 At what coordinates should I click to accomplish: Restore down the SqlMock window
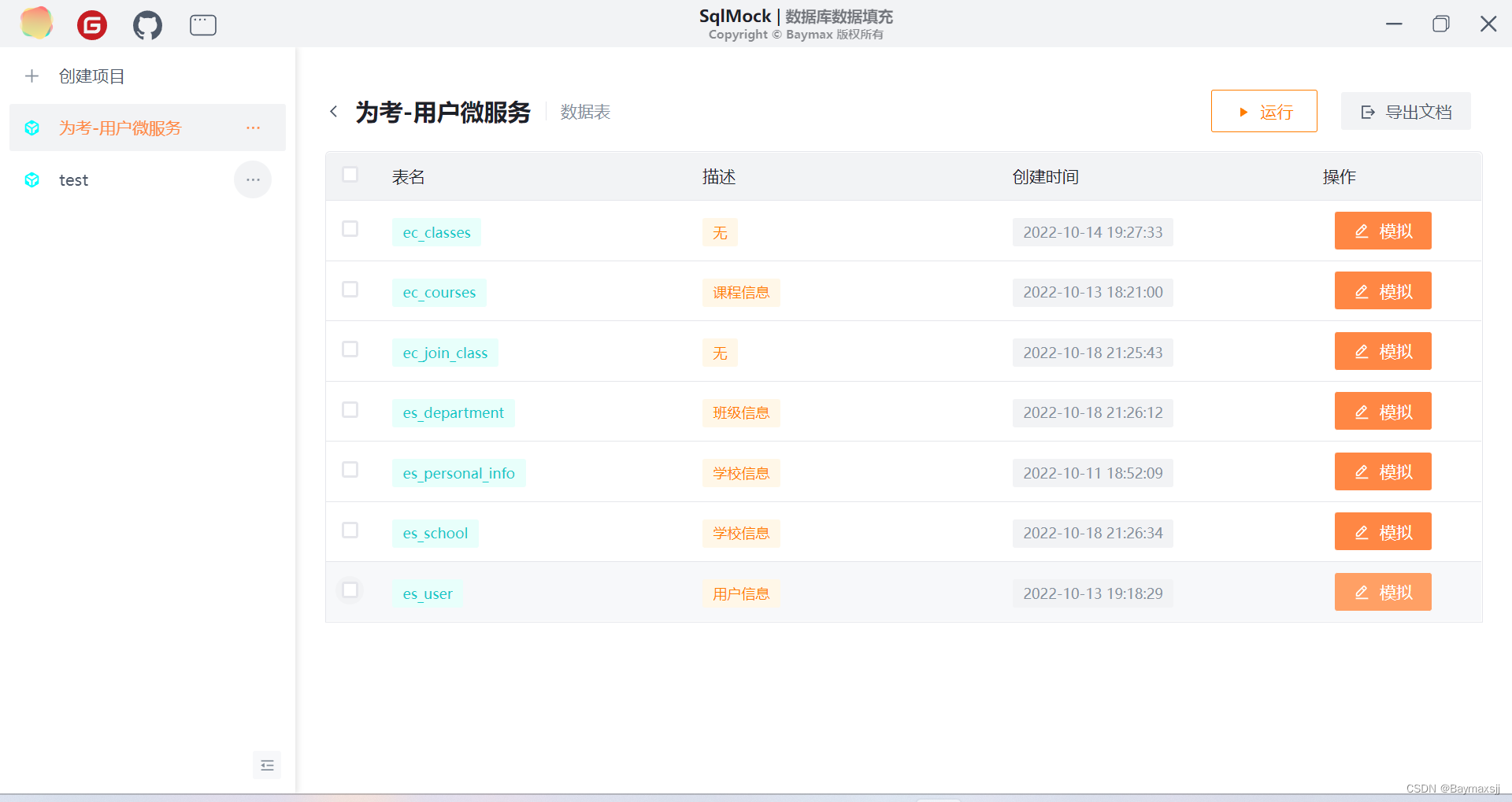(1441, 24)
